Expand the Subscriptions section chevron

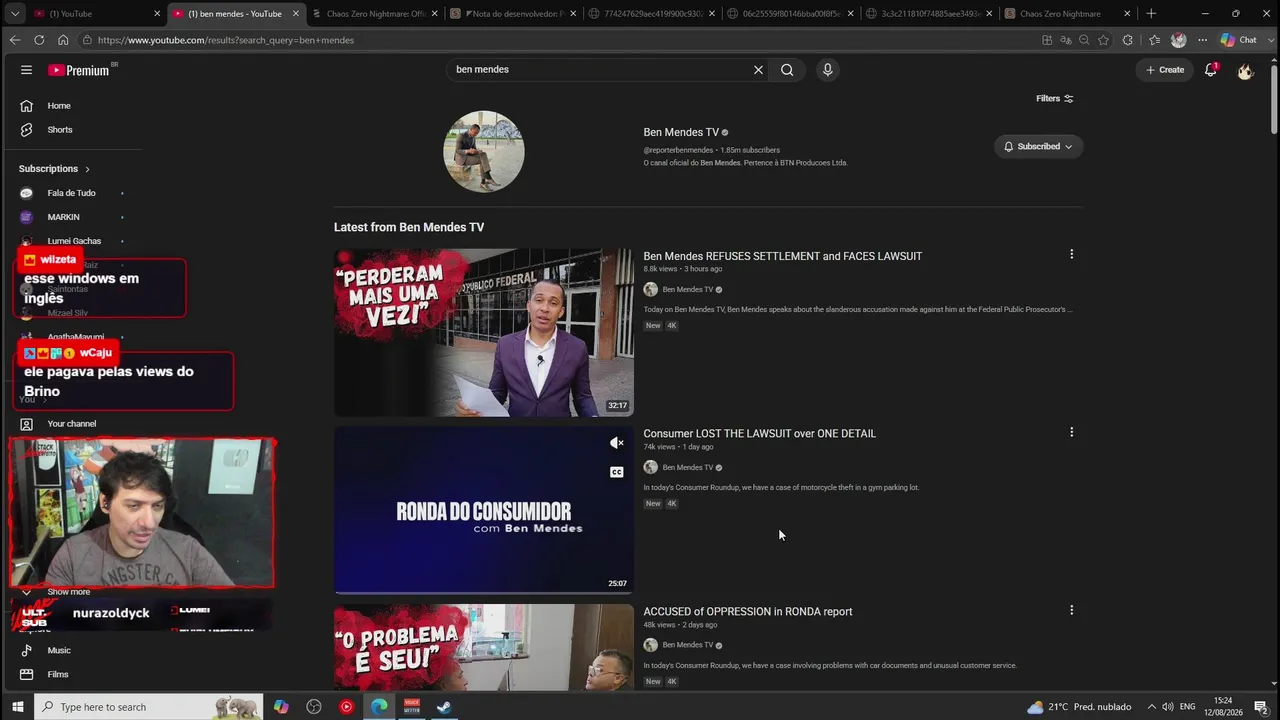[x=87, y=169]
